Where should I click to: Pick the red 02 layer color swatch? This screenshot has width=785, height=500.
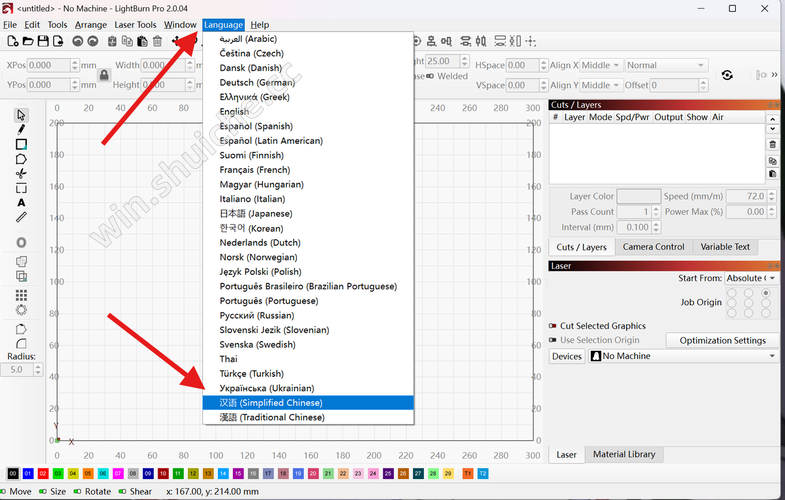pos(43,473)
